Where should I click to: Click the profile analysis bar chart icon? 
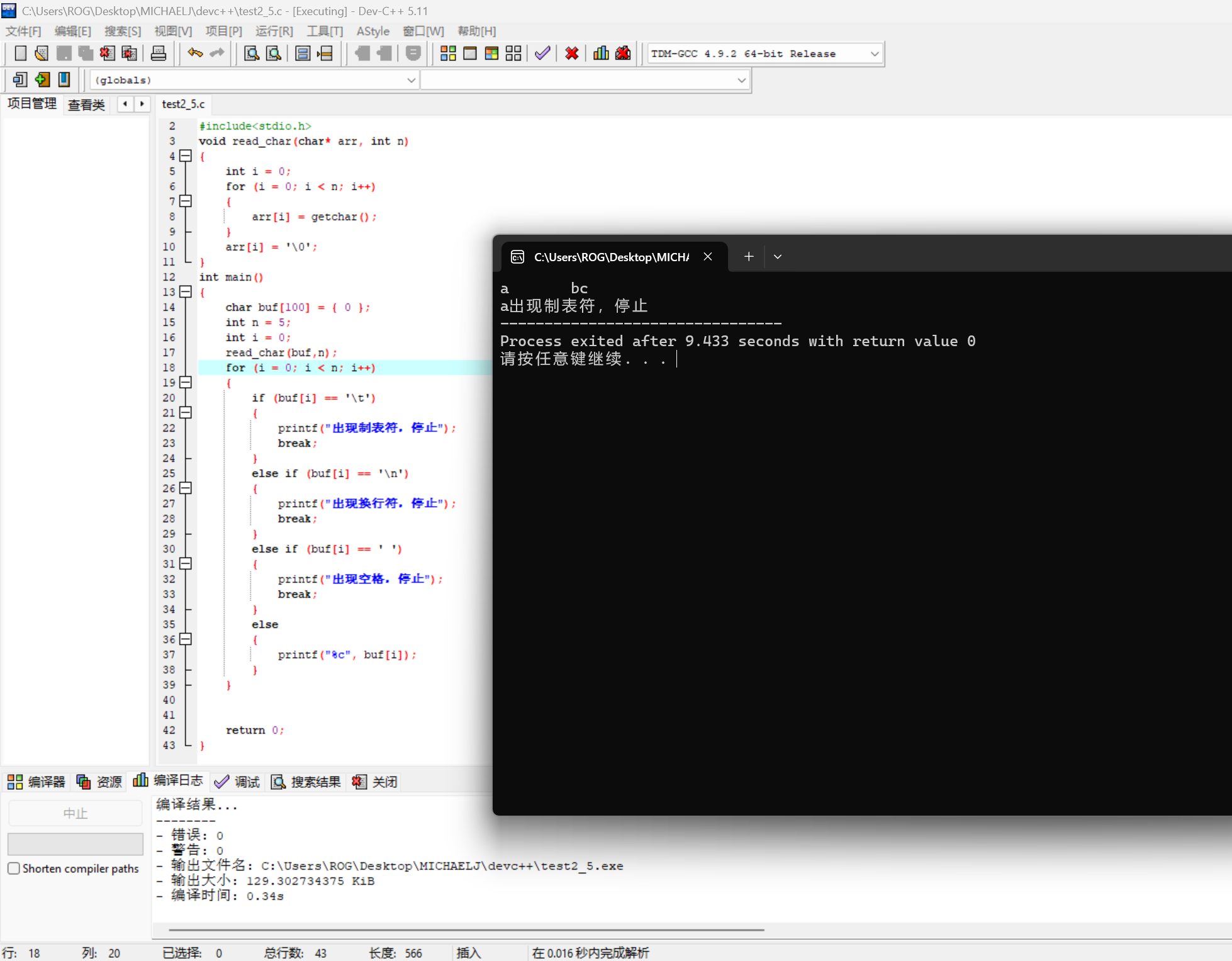pyautogui.click(x=601, y=53)
